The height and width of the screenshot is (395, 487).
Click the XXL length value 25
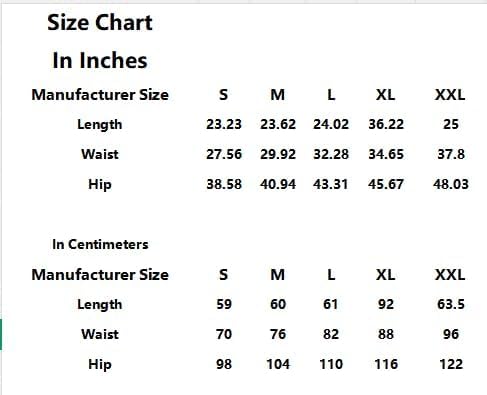click(451, 124)
